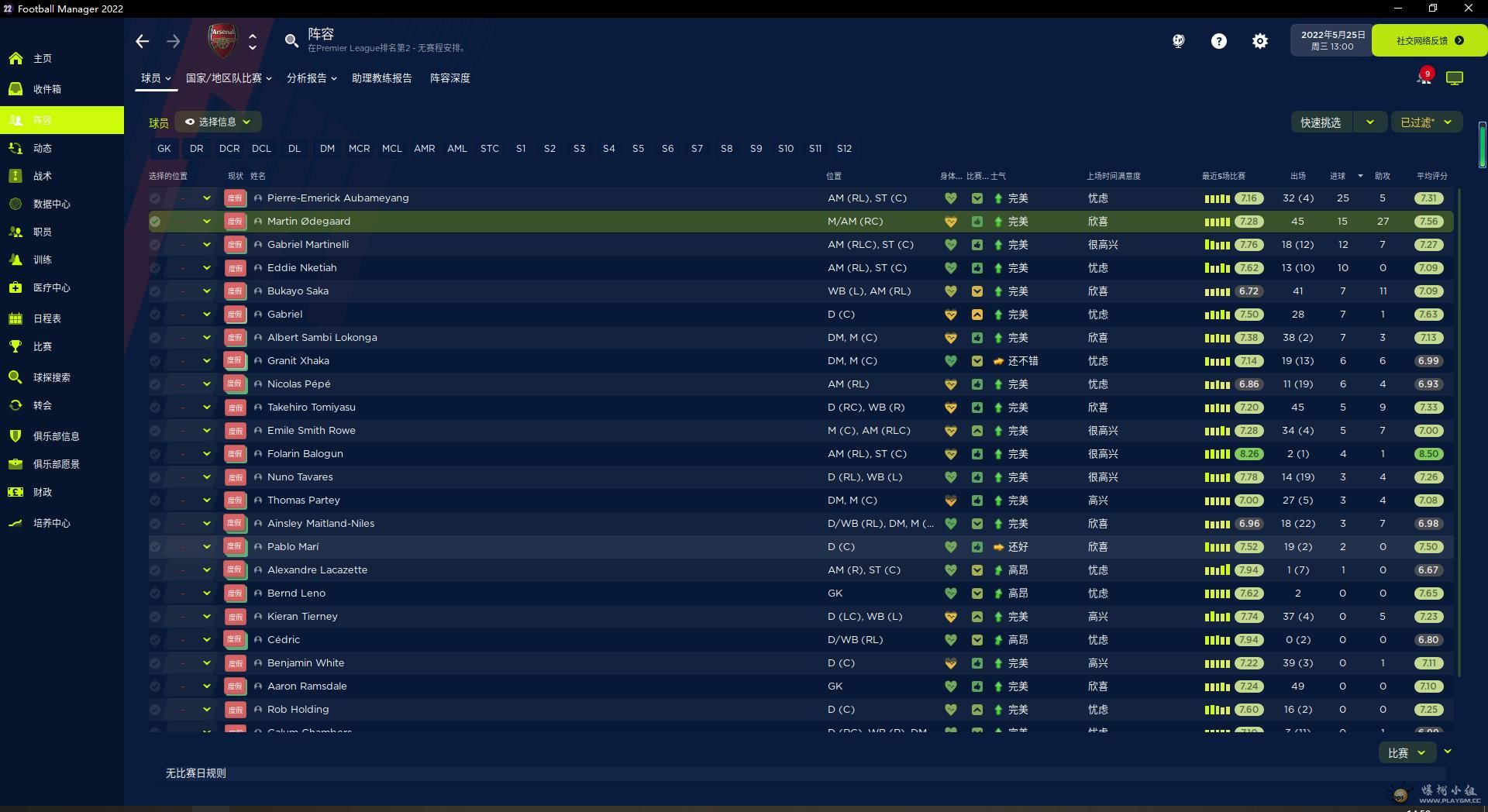Viewport: 1488px width, 812px height.
Task: Tick the selection circle for Bernd Leno
Action: click(x=155, y=594)
